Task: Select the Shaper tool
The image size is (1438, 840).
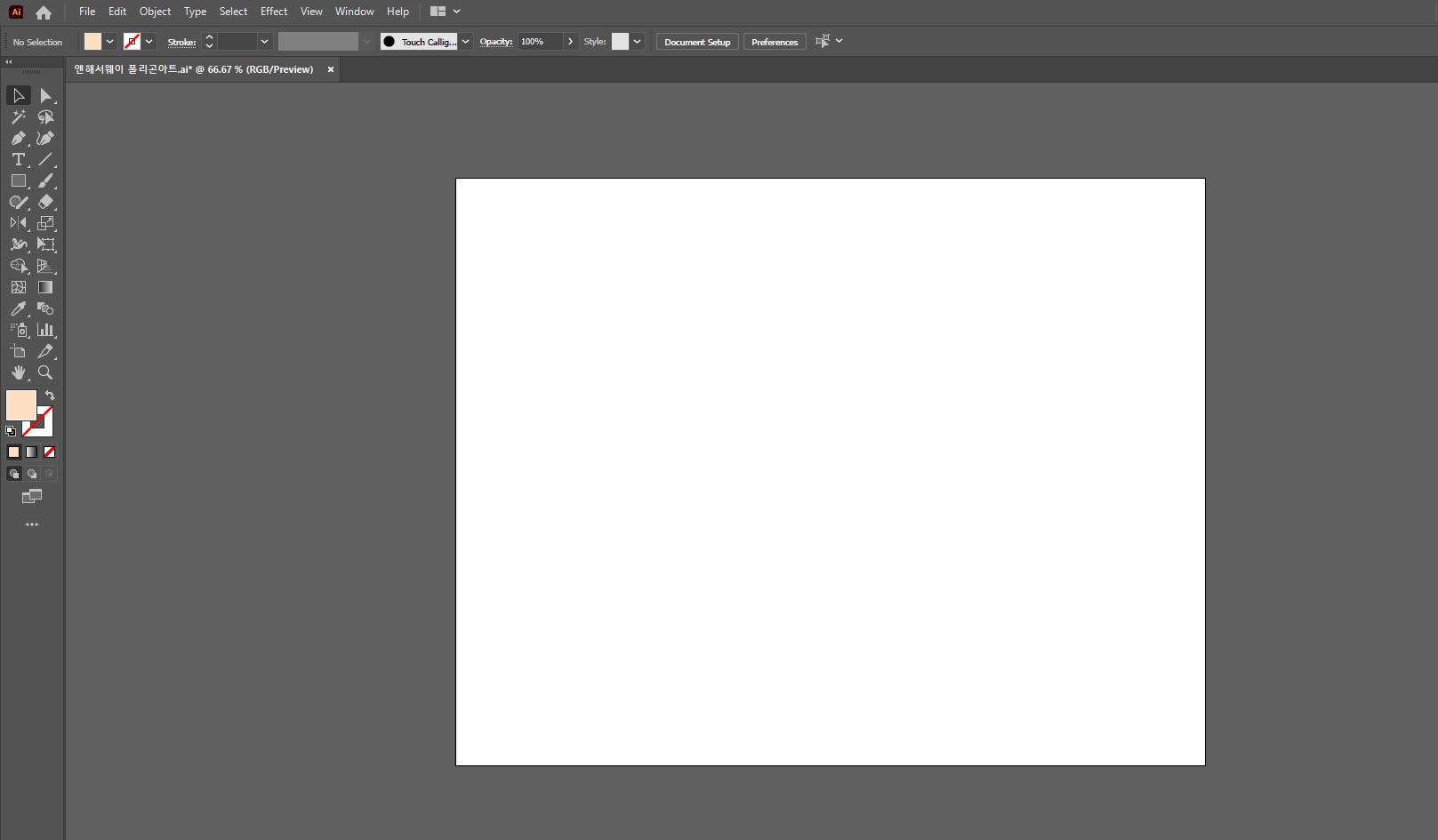Action: [x=18, y=202]
